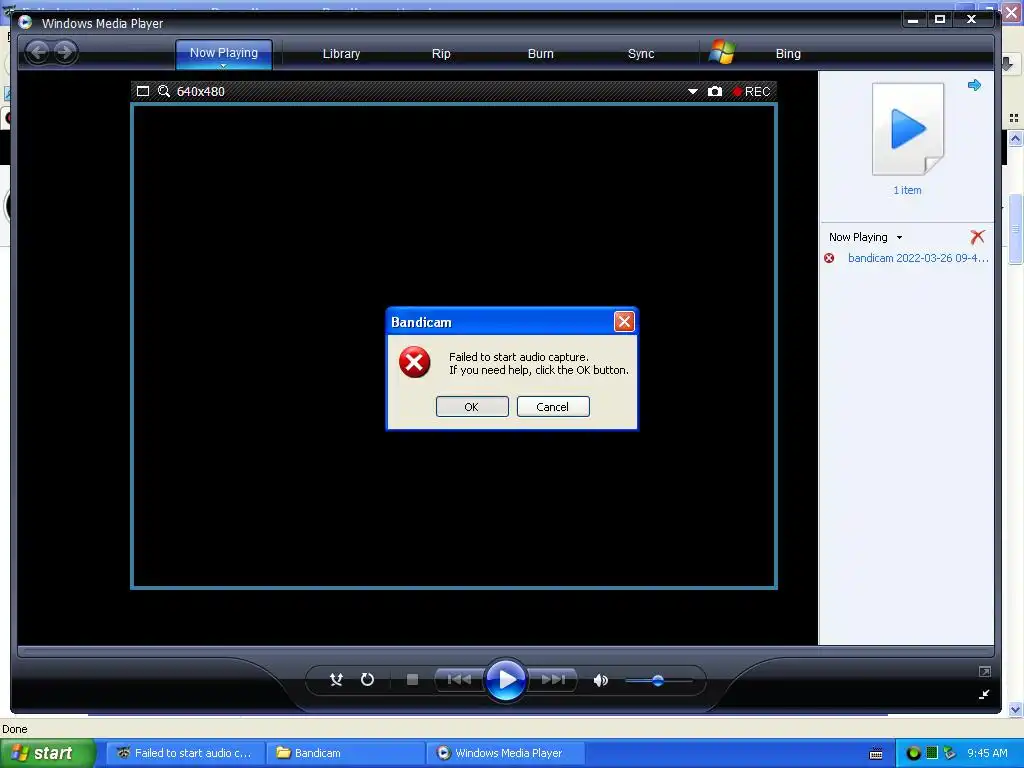The height and width of the screenshot is (768, 1024).
Task: Switch to compact mode
Action: pos(984,694)
